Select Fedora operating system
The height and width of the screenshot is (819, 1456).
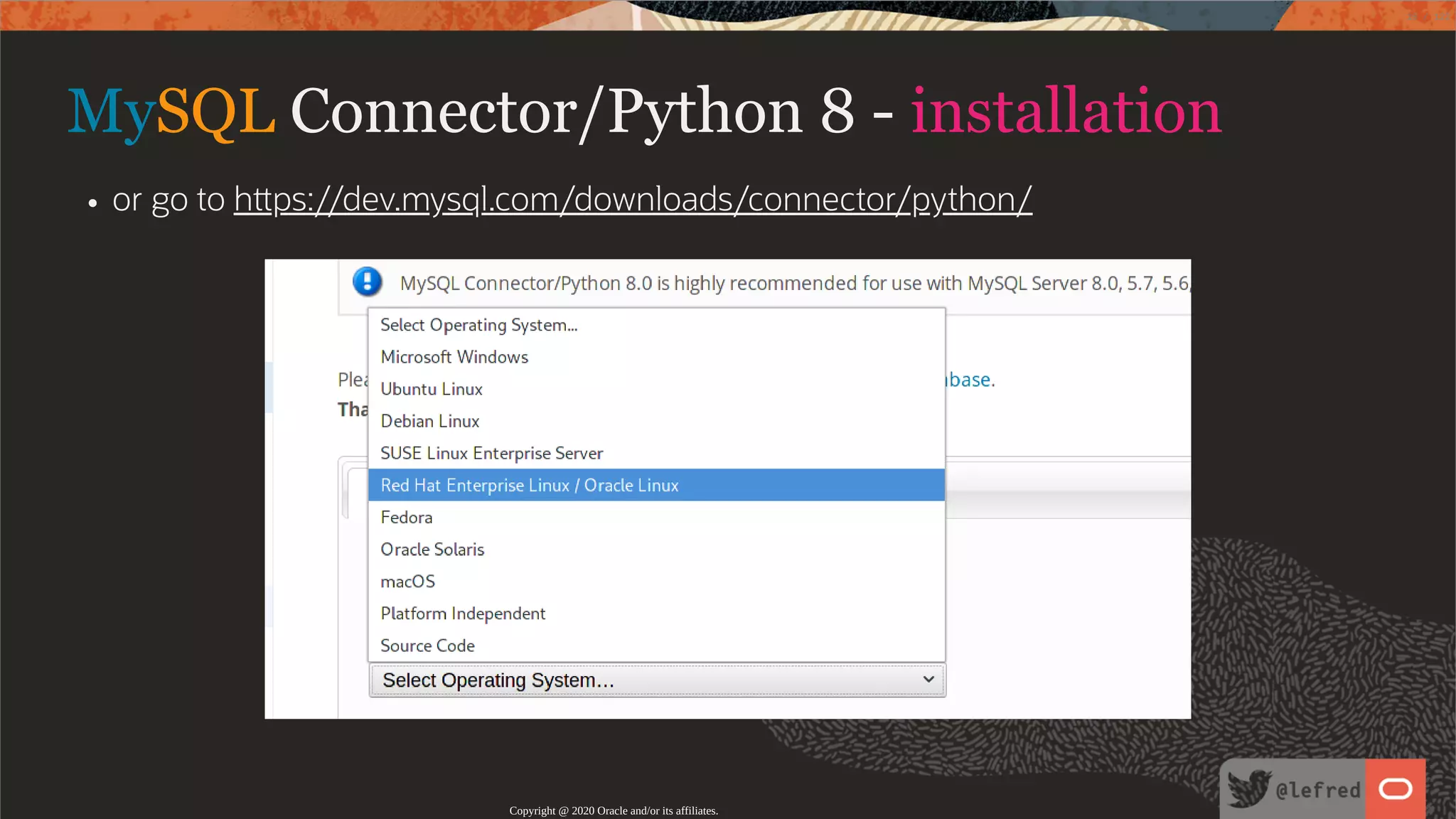pos(407,517)
